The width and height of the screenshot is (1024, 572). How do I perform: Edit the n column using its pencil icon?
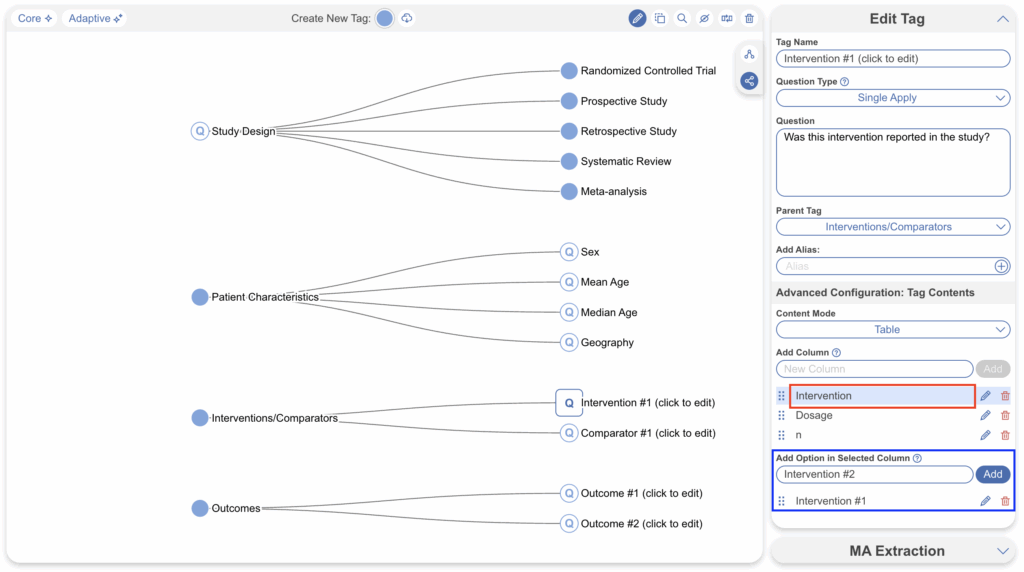(x=985, y=436)
